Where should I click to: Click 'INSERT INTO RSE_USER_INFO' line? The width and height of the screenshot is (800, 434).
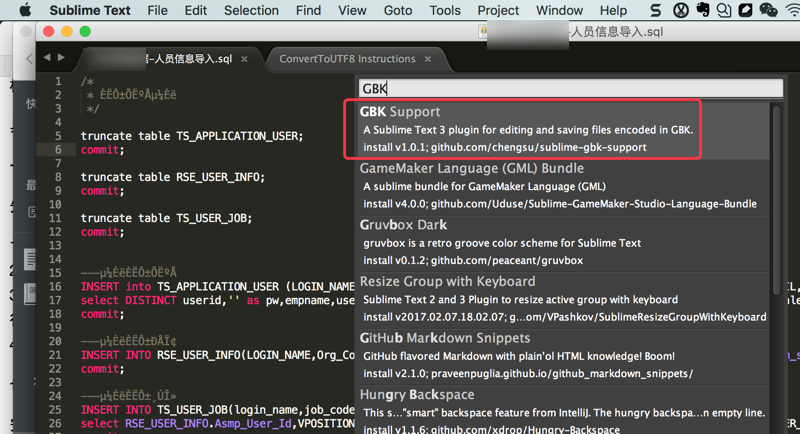[x=217, y=355]
